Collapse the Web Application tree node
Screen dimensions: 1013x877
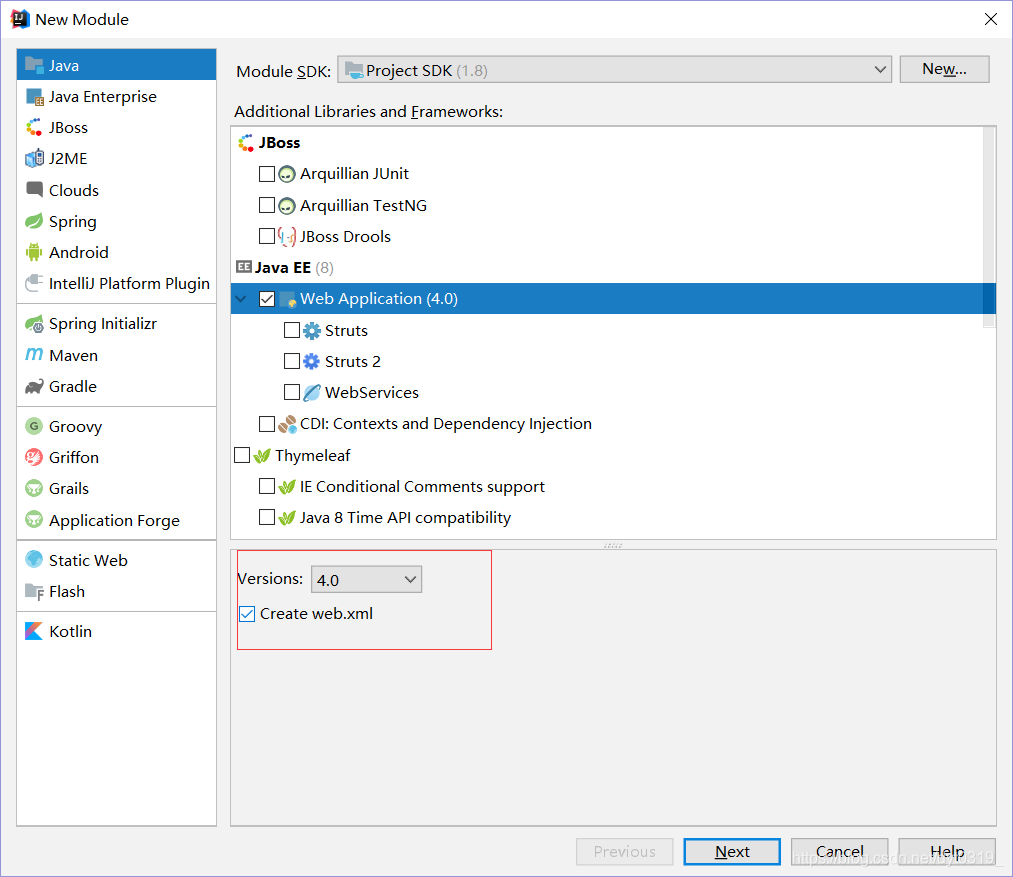point(242,299)
